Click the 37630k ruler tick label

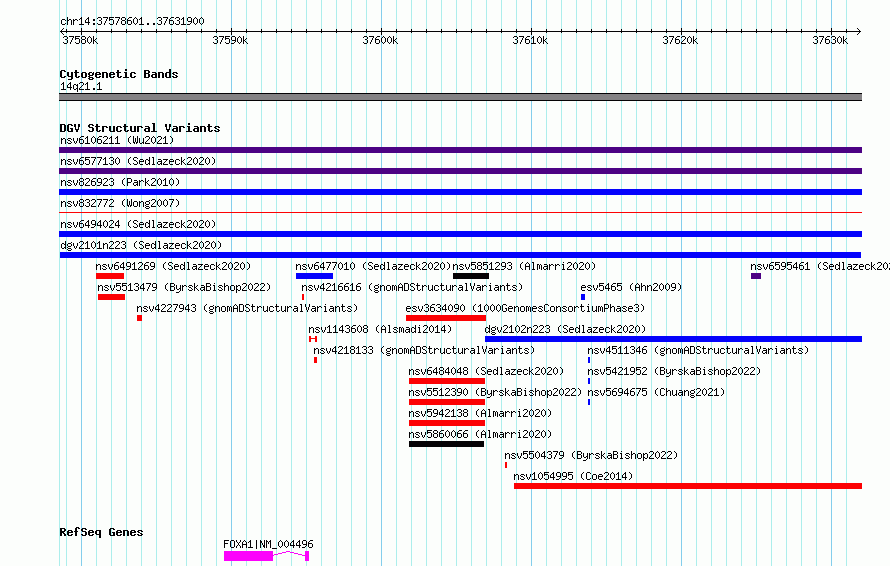pos(830,40)
